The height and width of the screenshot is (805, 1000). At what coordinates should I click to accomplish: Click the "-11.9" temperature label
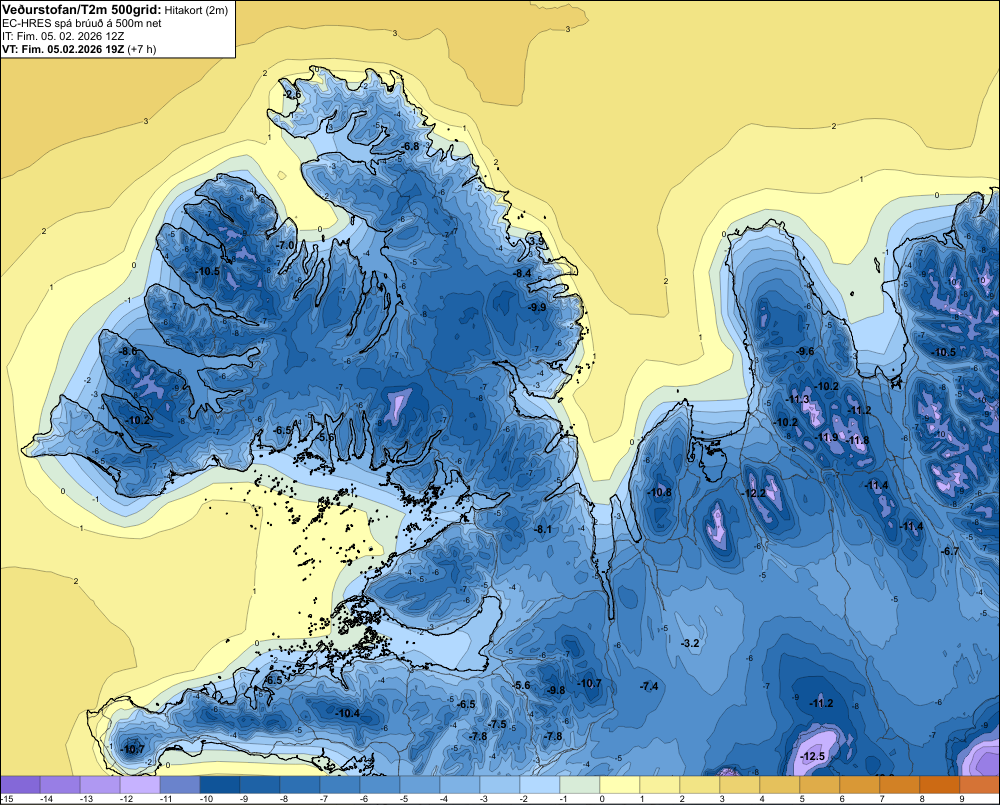[827, 437]
